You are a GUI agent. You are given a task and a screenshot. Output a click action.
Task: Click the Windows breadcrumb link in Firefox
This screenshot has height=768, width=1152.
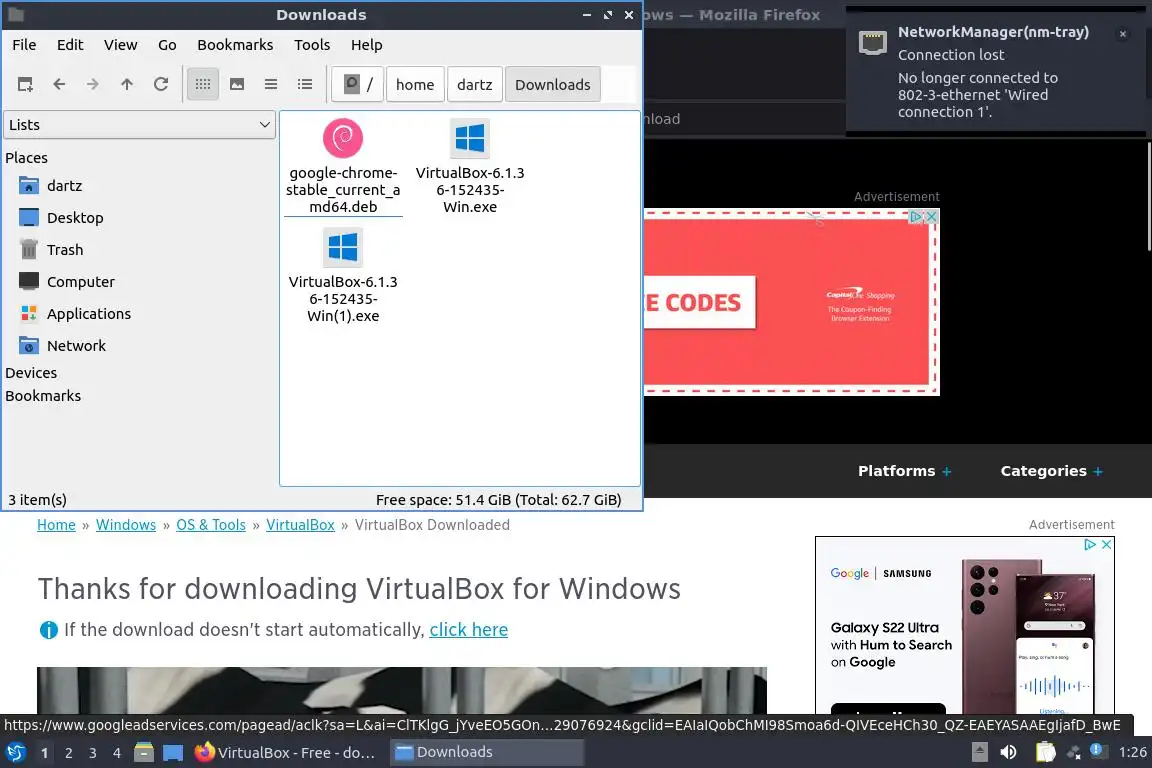pos(126,525)
